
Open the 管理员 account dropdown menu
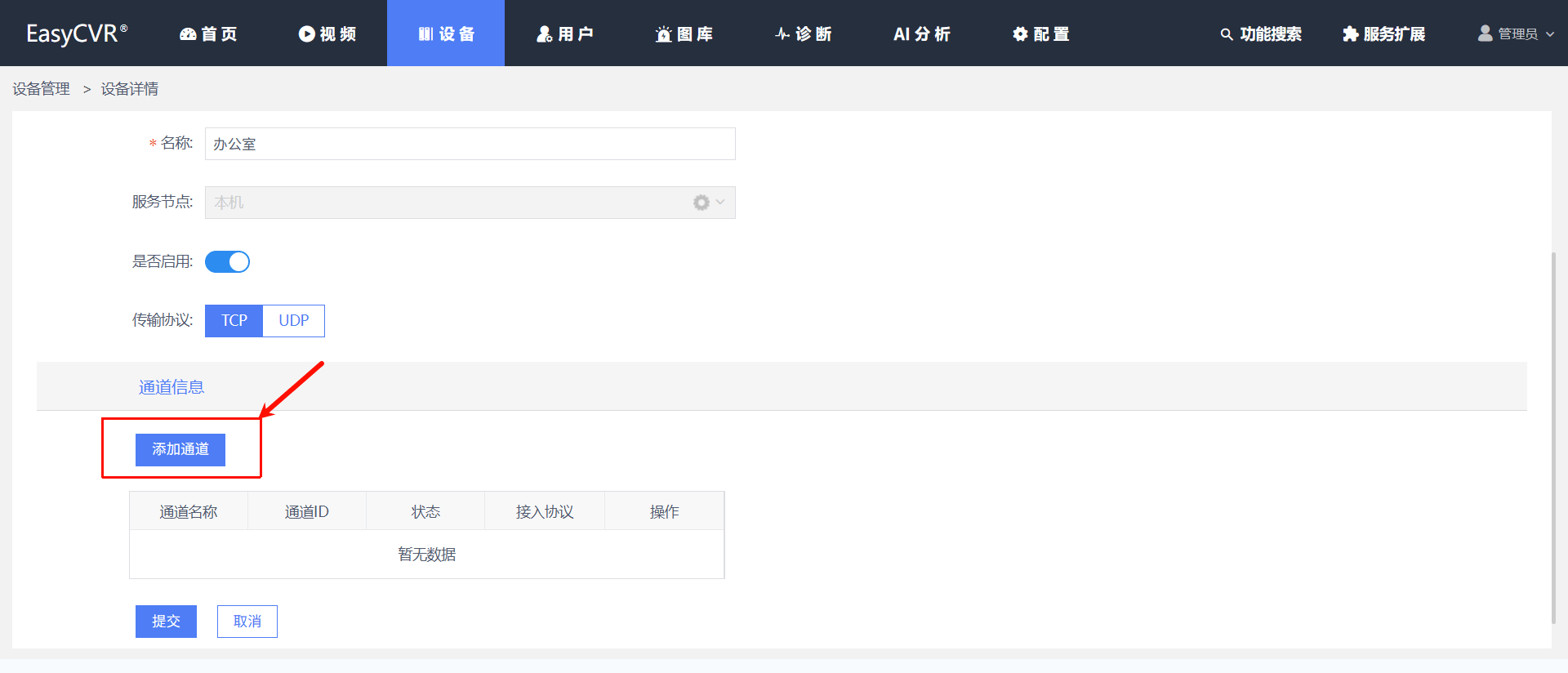pos(1517,33)
